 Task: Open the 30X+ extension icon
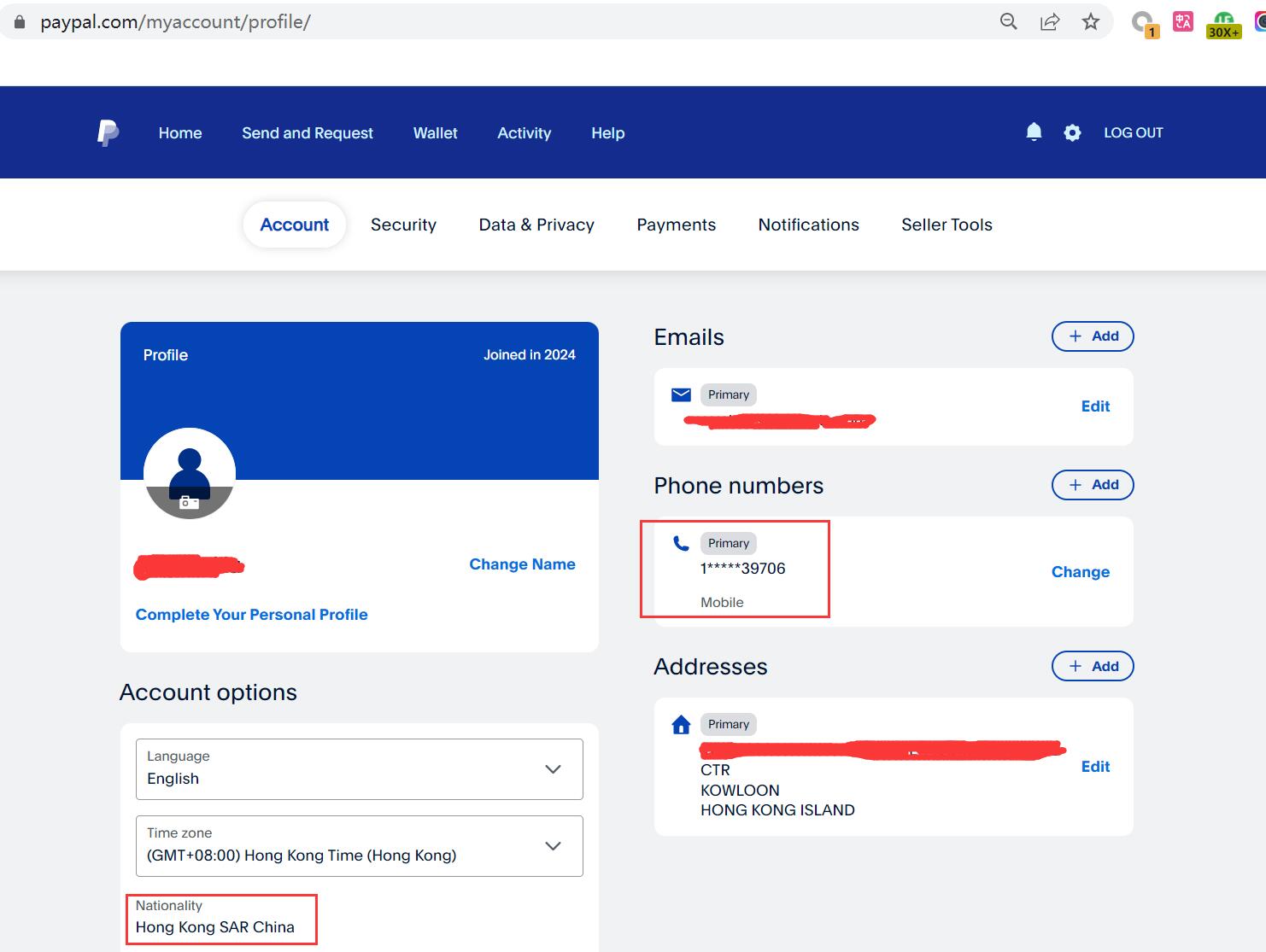(x=1223, y=26)
